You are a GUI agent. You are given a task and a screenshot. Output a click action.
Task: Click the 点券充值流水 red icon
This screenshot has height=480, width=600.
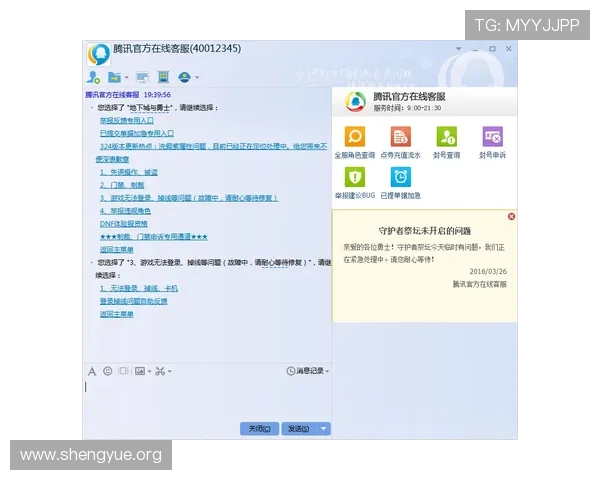[x=401, y=137]
